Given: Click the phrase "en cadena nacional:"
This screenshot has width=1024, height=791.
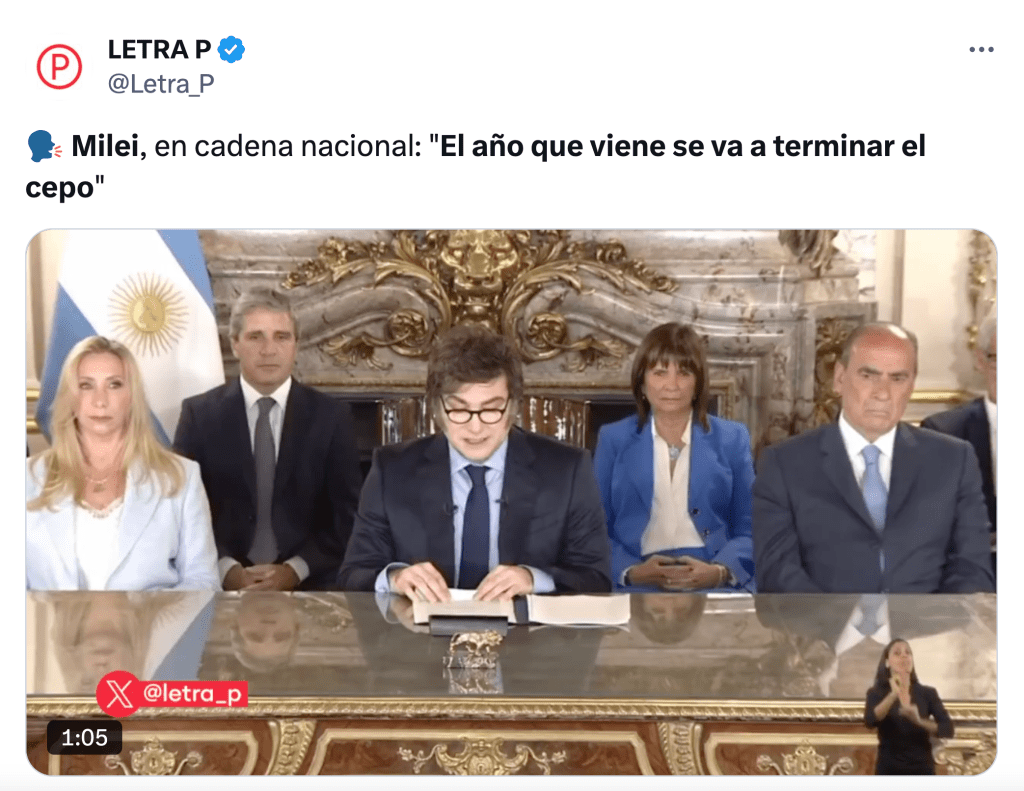Looking at the screenshot, I should 288,146.
